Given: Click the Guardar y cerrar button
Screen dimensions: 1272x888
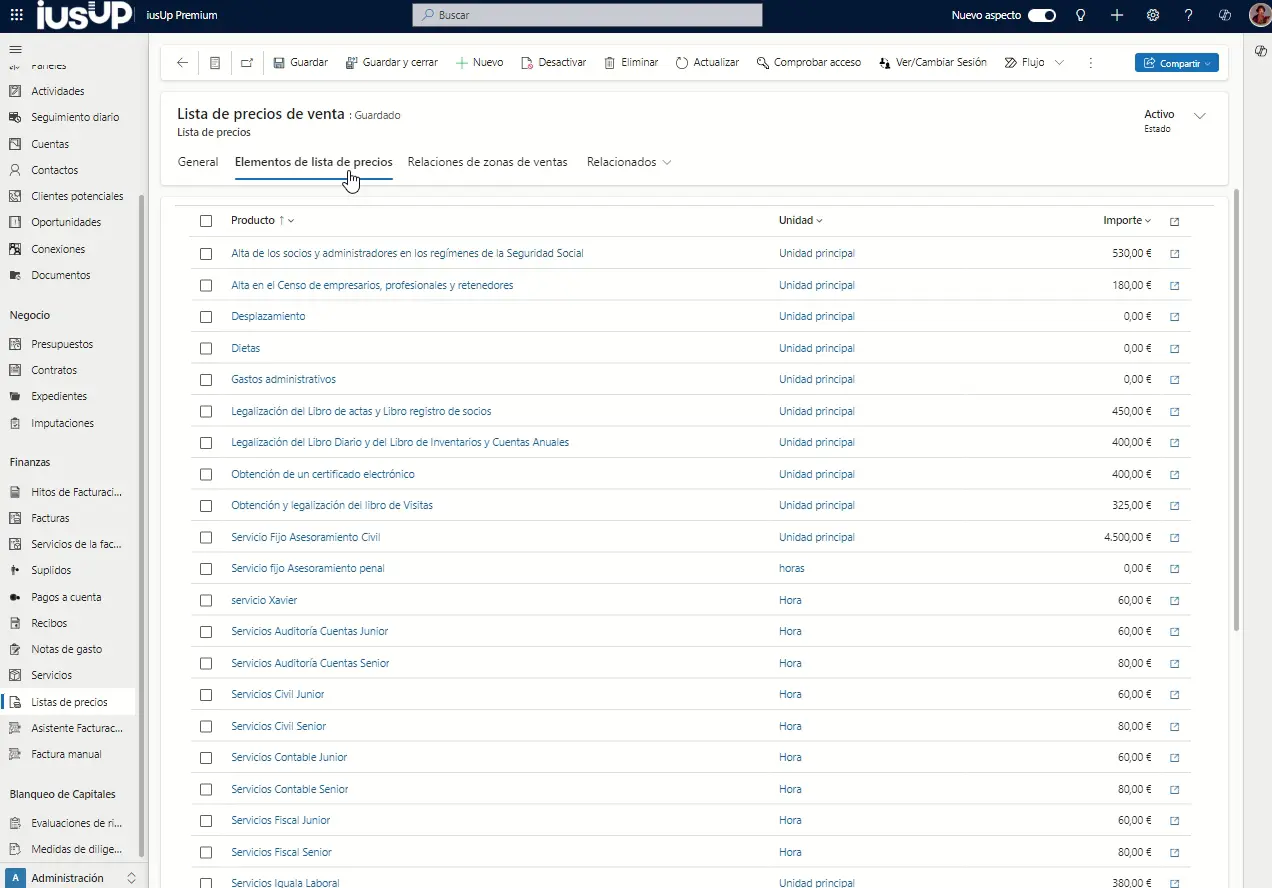Looking at the screenshot, I should coord(391,62).
